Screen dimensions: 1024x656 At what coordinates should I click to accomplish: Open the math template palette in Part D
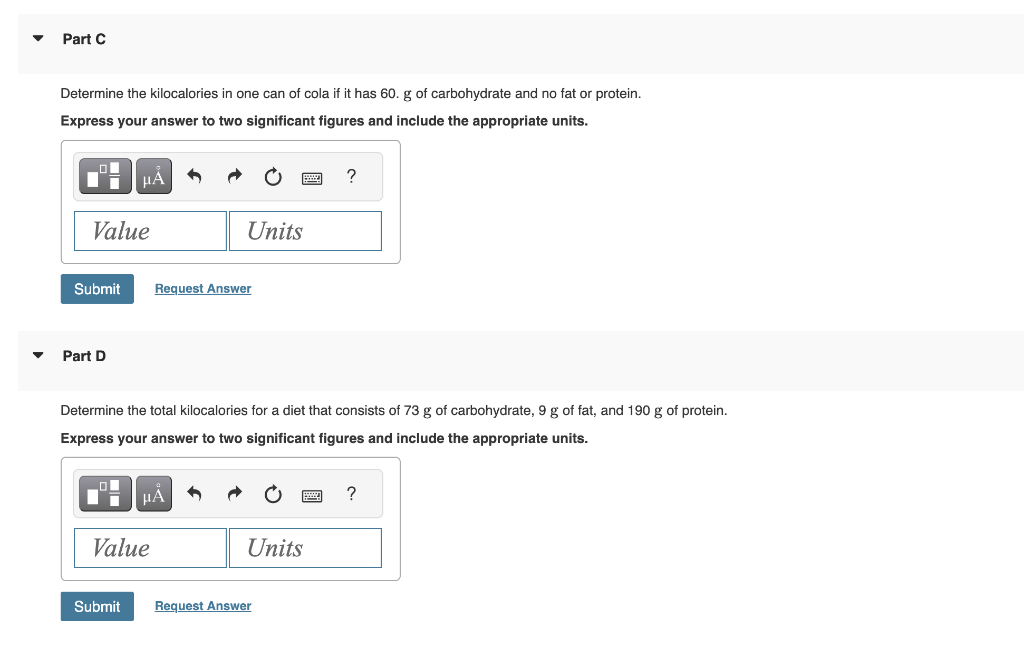(x=104, y=493)
